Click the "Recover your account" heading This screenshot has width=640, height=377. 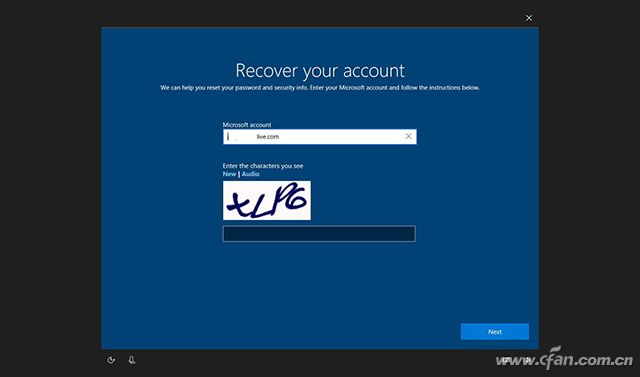320,71
